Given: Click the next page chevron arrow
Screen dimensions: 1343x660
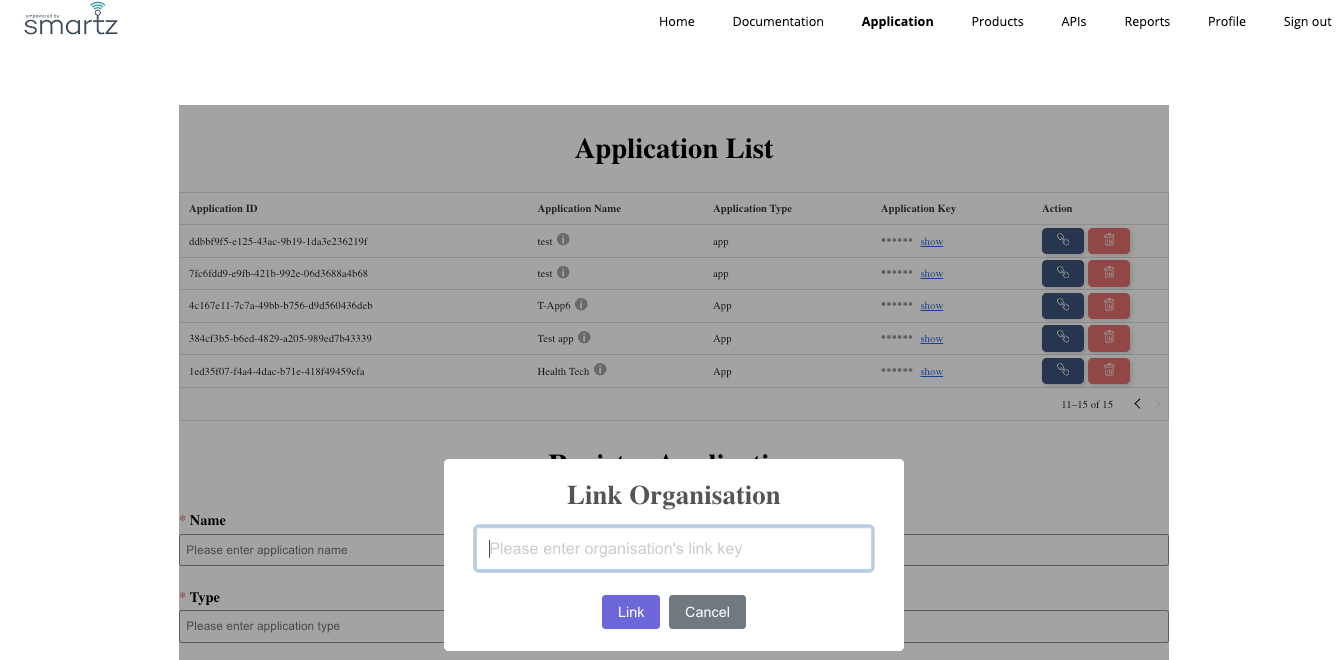Looking at the screenshot, I should coord(1158,404).
